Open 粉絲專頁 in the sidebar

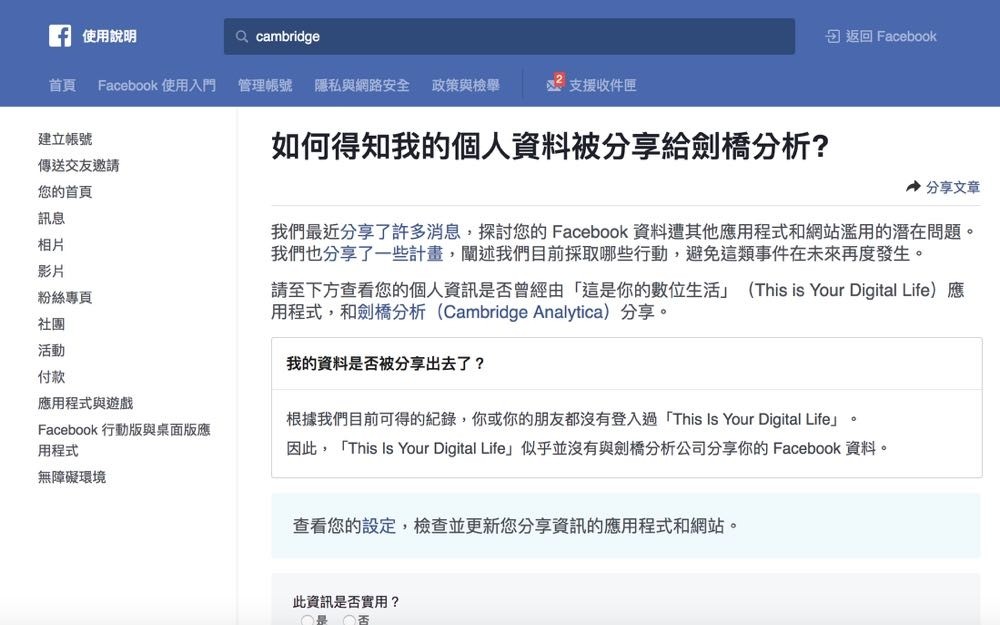[65, 297]
